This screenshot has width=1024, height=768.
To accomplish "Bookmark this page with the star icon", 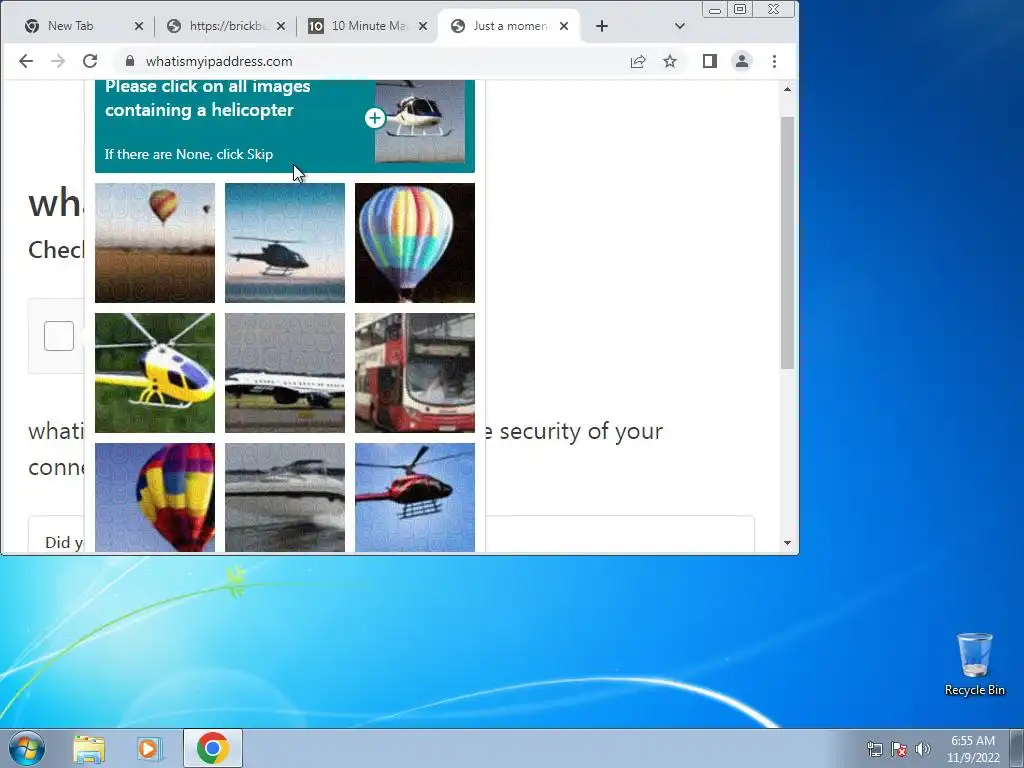I will pos(670,61).
